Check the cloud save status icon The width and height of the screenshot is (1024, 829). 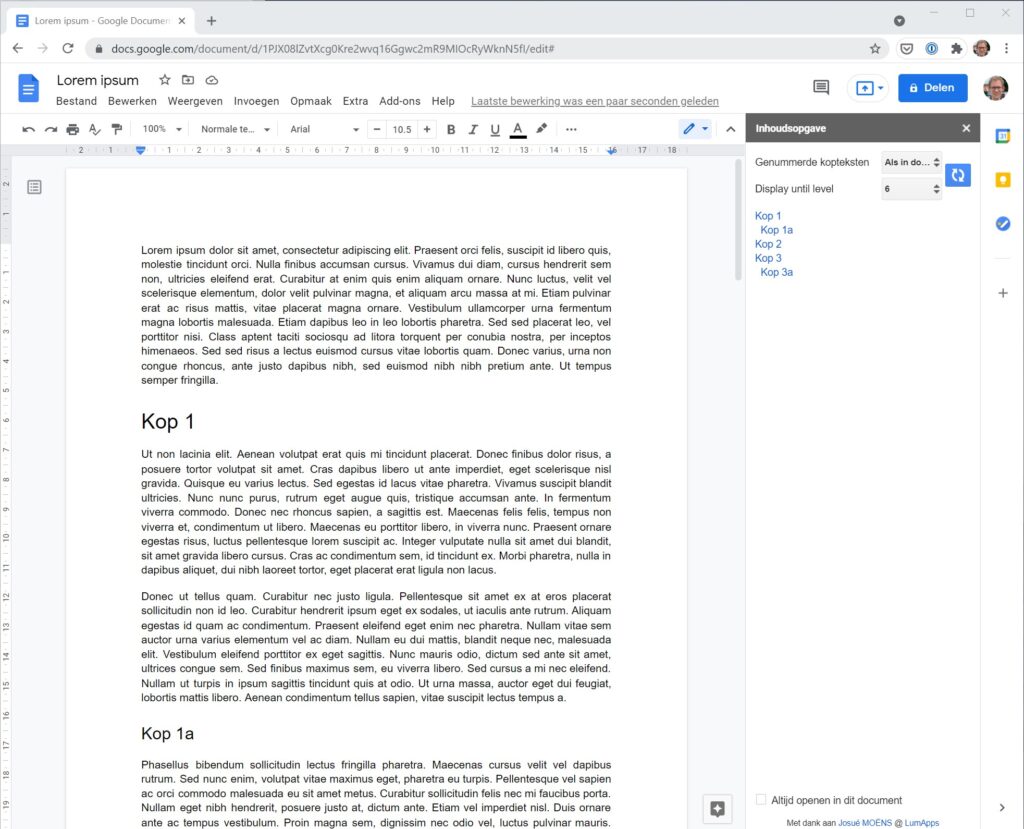click(x=212, y=80)
